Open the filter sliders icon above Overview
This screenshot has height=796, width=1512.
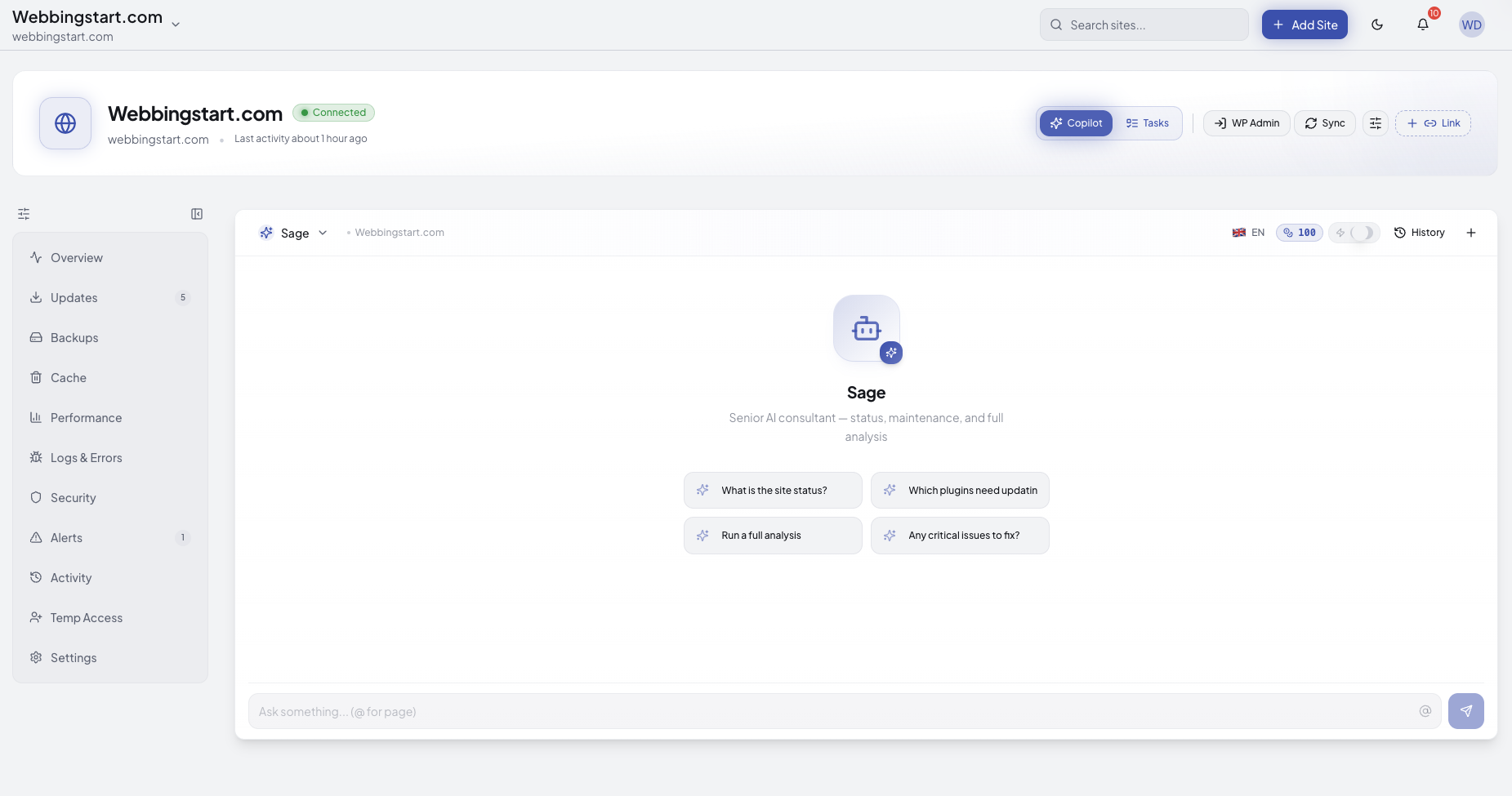(24, 214)
